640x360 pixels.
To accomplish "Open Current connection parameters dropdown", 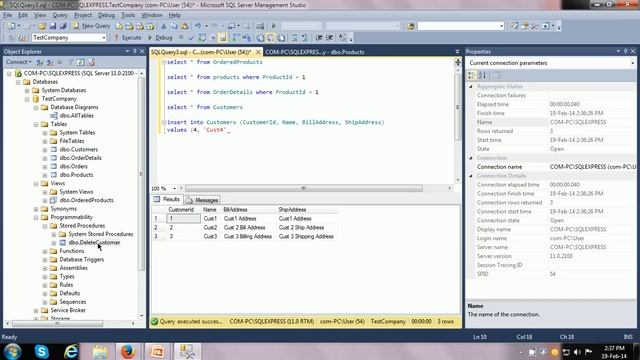I will tap(632, 63).
